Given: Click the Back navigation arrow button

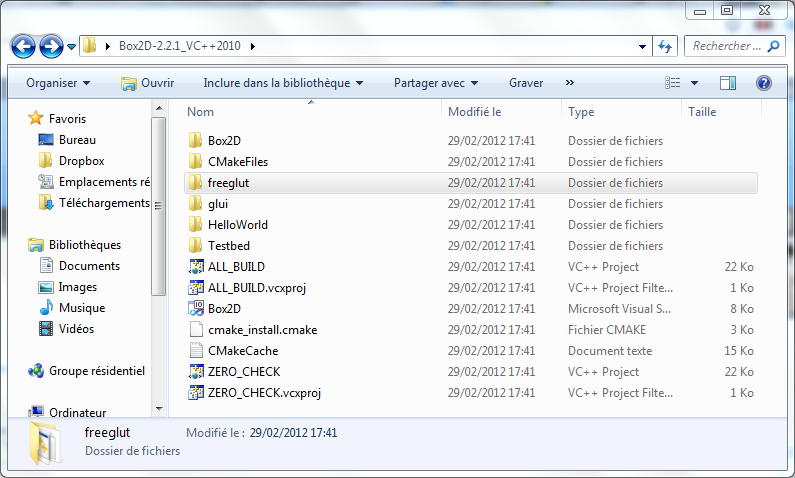Looking at the screenshot, I should (x=24, y=46).
